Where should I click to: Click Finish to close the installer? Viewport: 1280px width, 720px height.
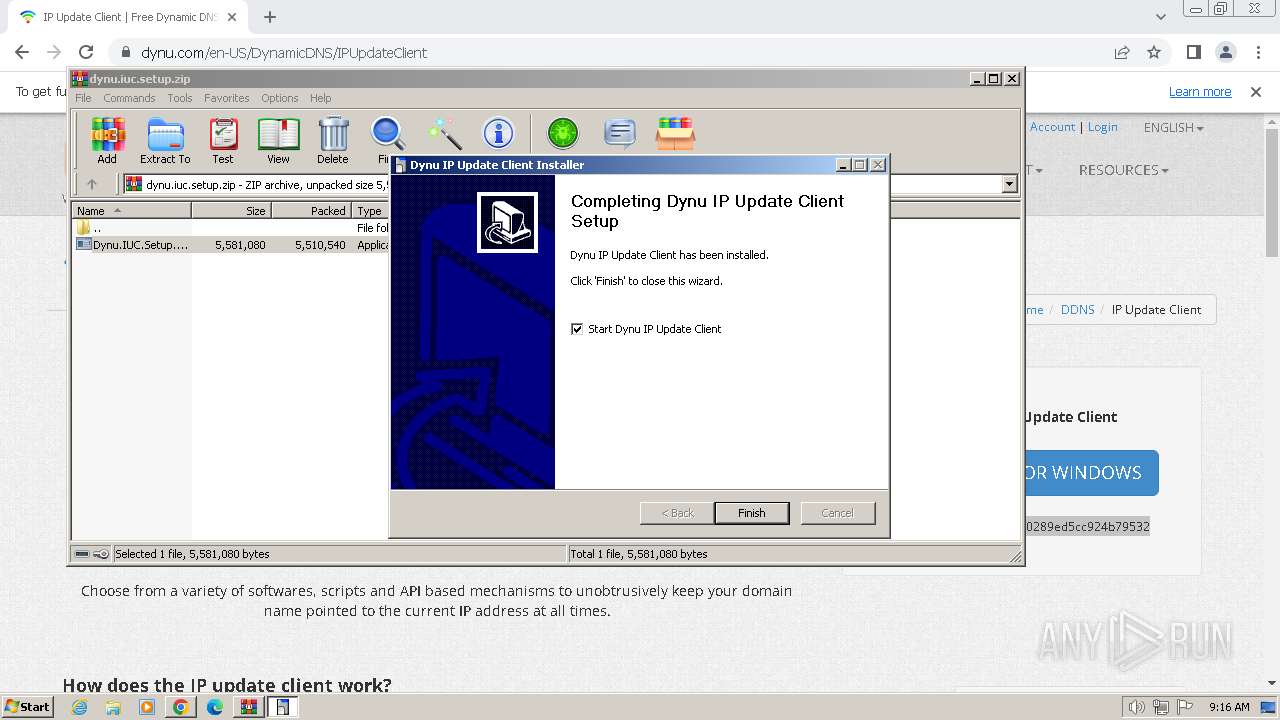[752, 513]
